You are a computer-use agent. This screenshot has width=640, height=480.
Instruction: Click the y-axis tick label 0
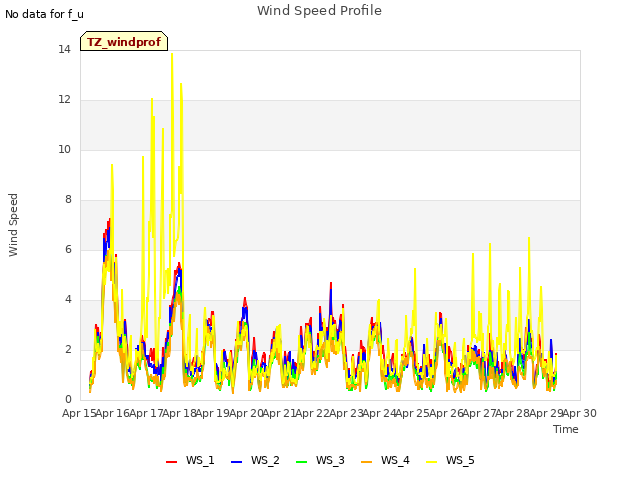tap(68, 399)
